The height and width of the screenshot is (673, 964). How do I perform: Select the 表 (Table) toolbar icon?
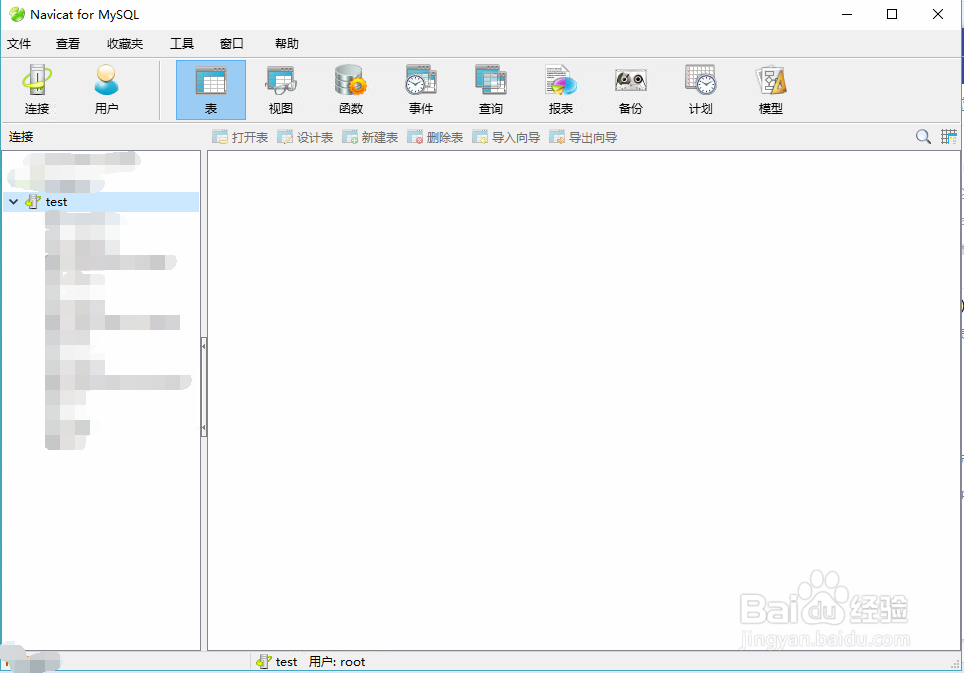211,90
